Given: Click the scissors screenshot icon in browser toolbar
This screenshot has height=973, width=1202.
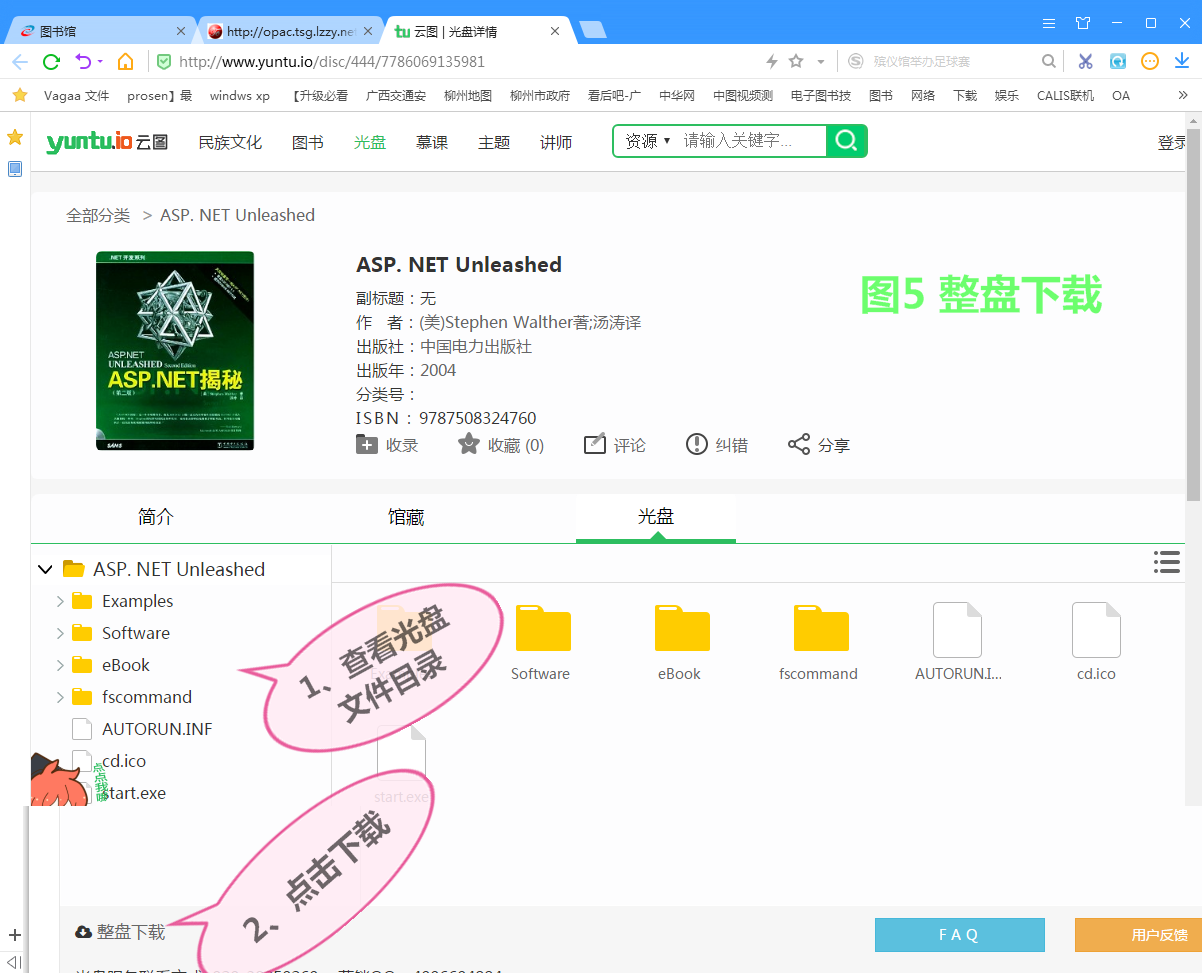Looking at the screenshot, I should 1085,61.
